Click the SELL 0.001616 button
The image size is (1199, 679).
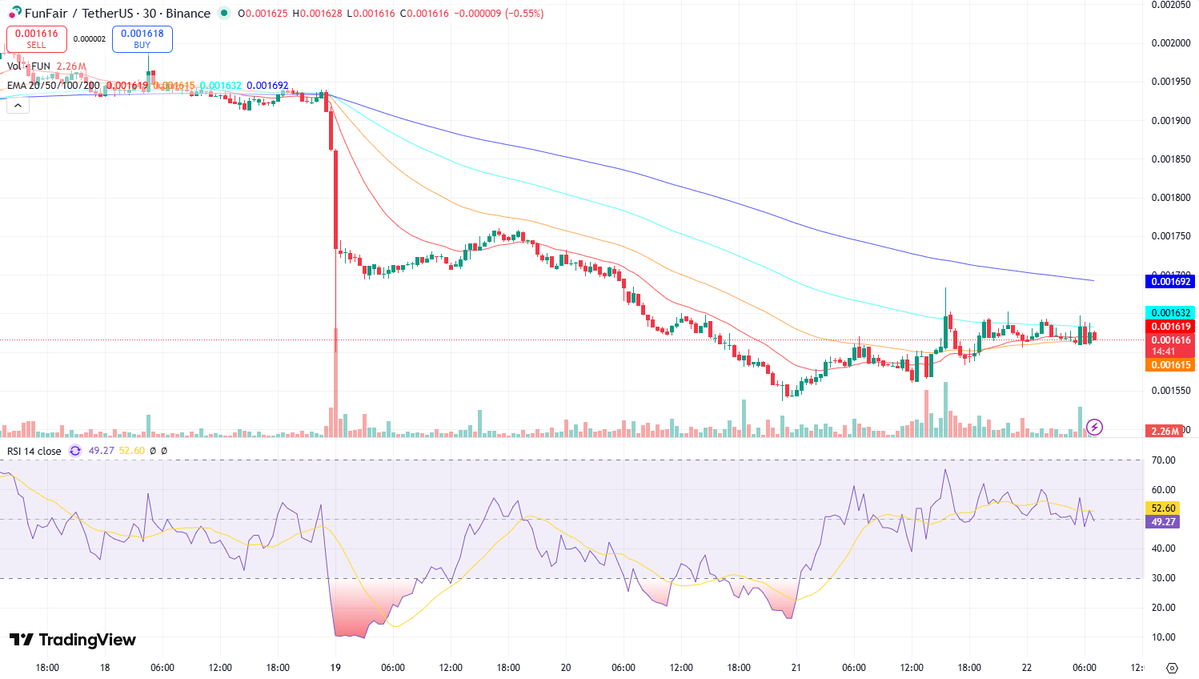pyautogui.click(x=36, y=38)
